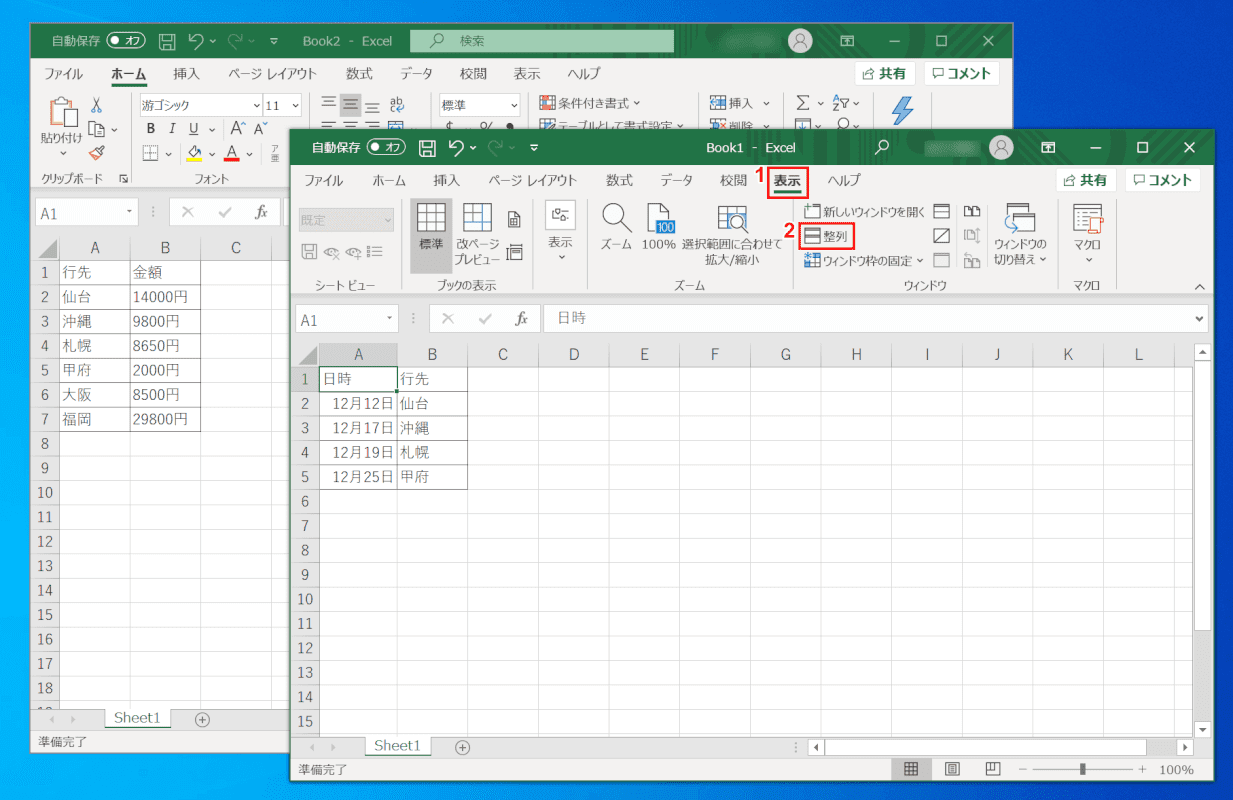
Task: Click 選択範囲に合わせて拡大/縮小 button
Action: tap(732, 235)
